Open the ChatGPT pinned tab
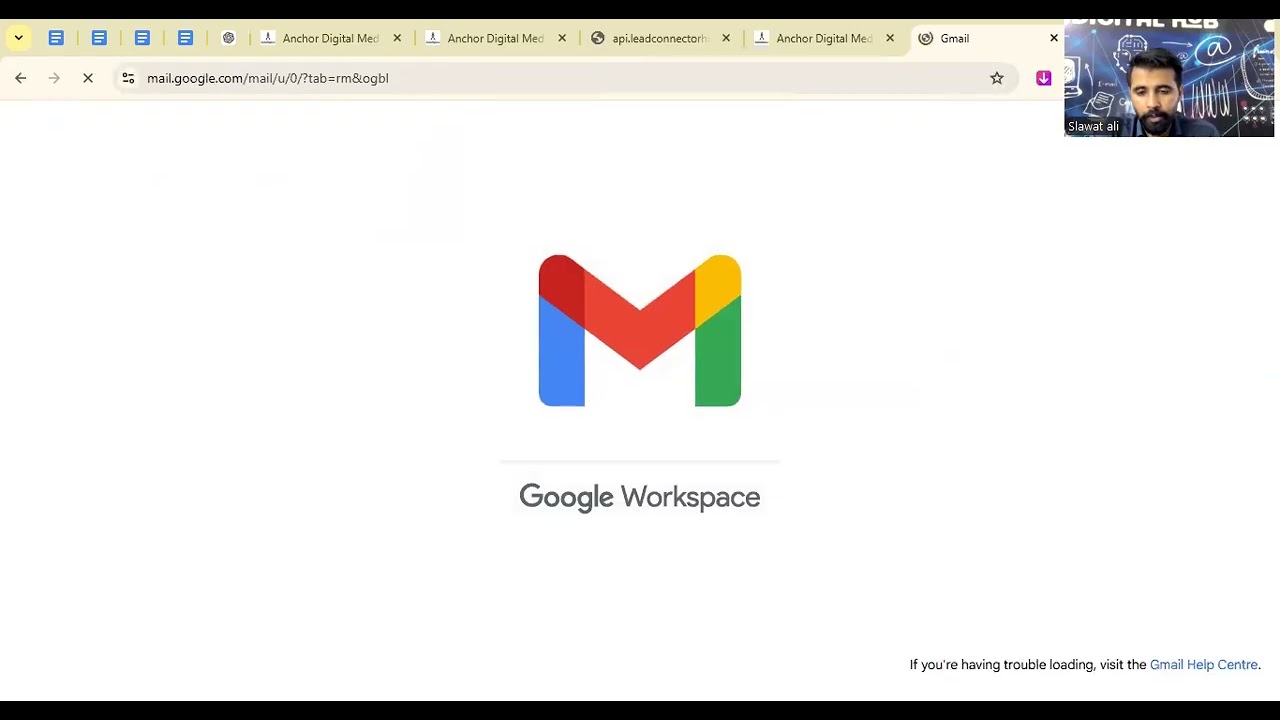The width and height of the screenshot is (1280, 720). 228,38
